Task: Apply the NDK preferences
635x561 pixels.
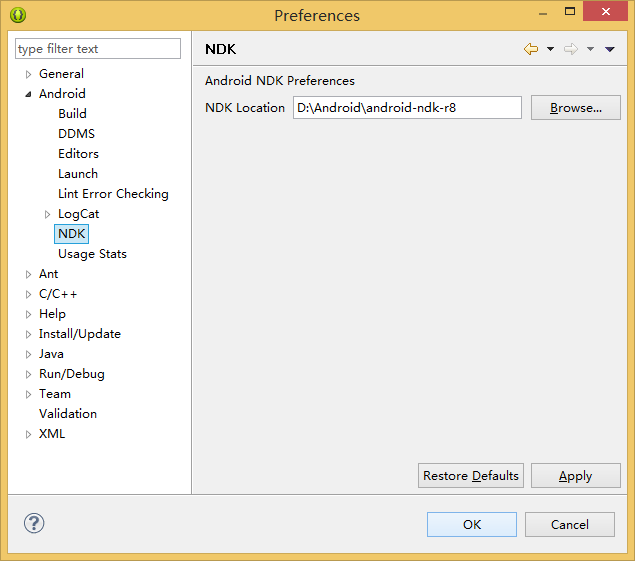Action: [x=575, y=476]
